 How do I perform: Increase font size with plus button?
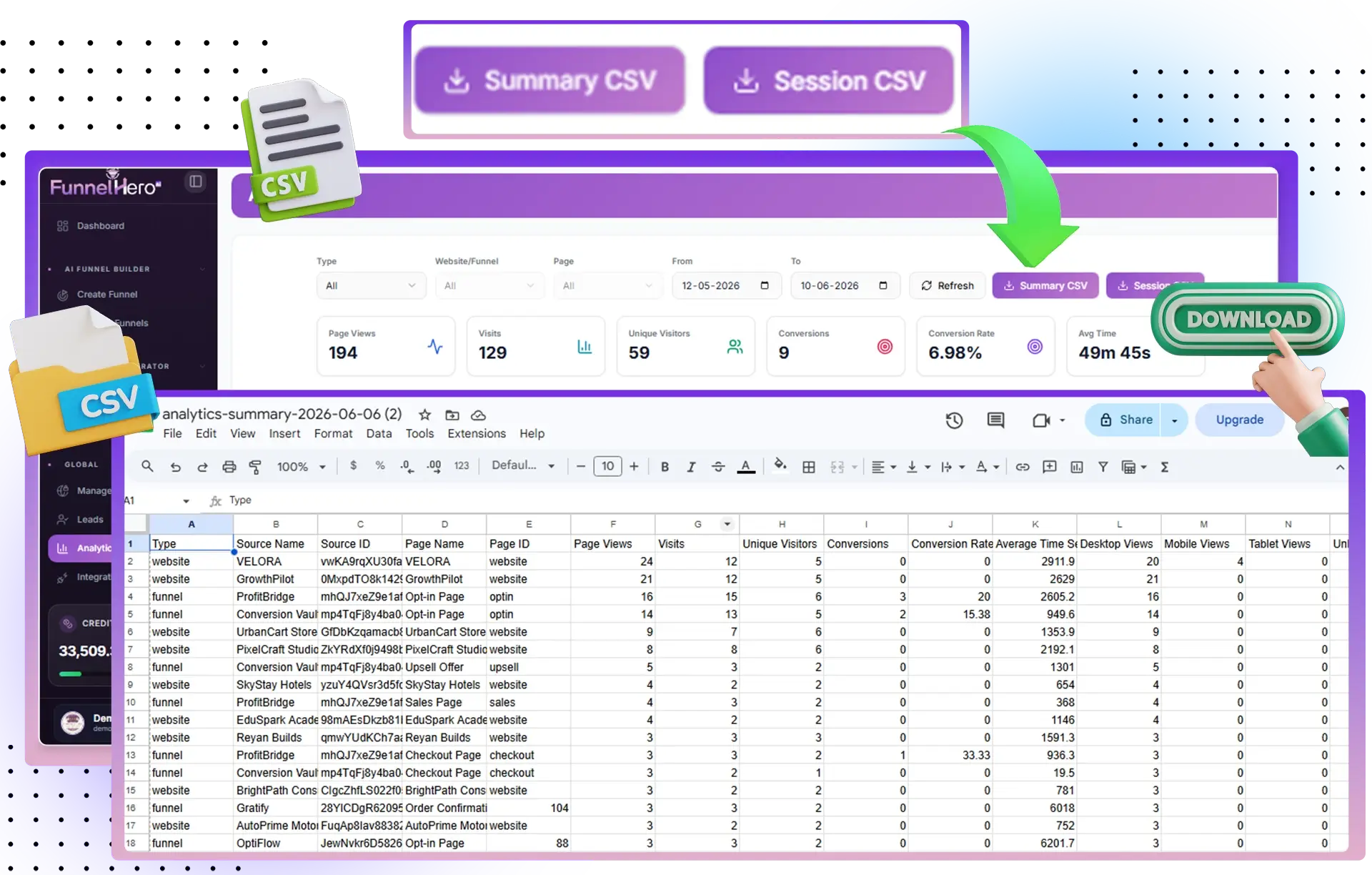pyautogui.click(x=634, y=466)
